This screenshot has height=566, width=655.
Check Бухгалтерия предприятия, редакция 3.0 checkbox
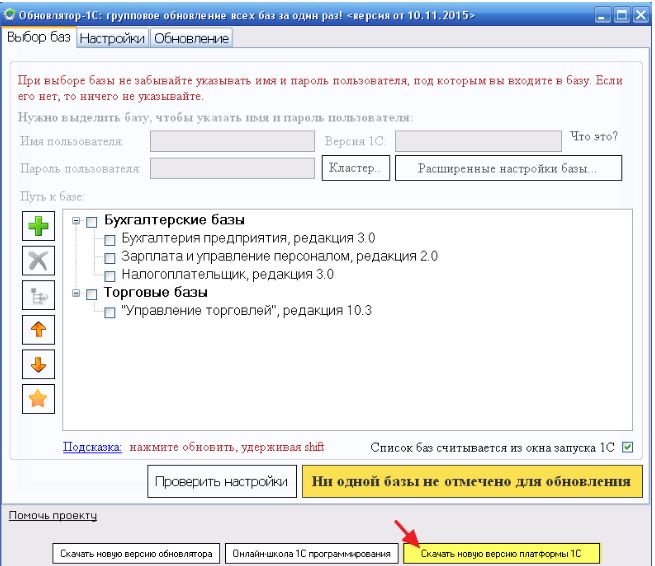(x=109, y=240)
